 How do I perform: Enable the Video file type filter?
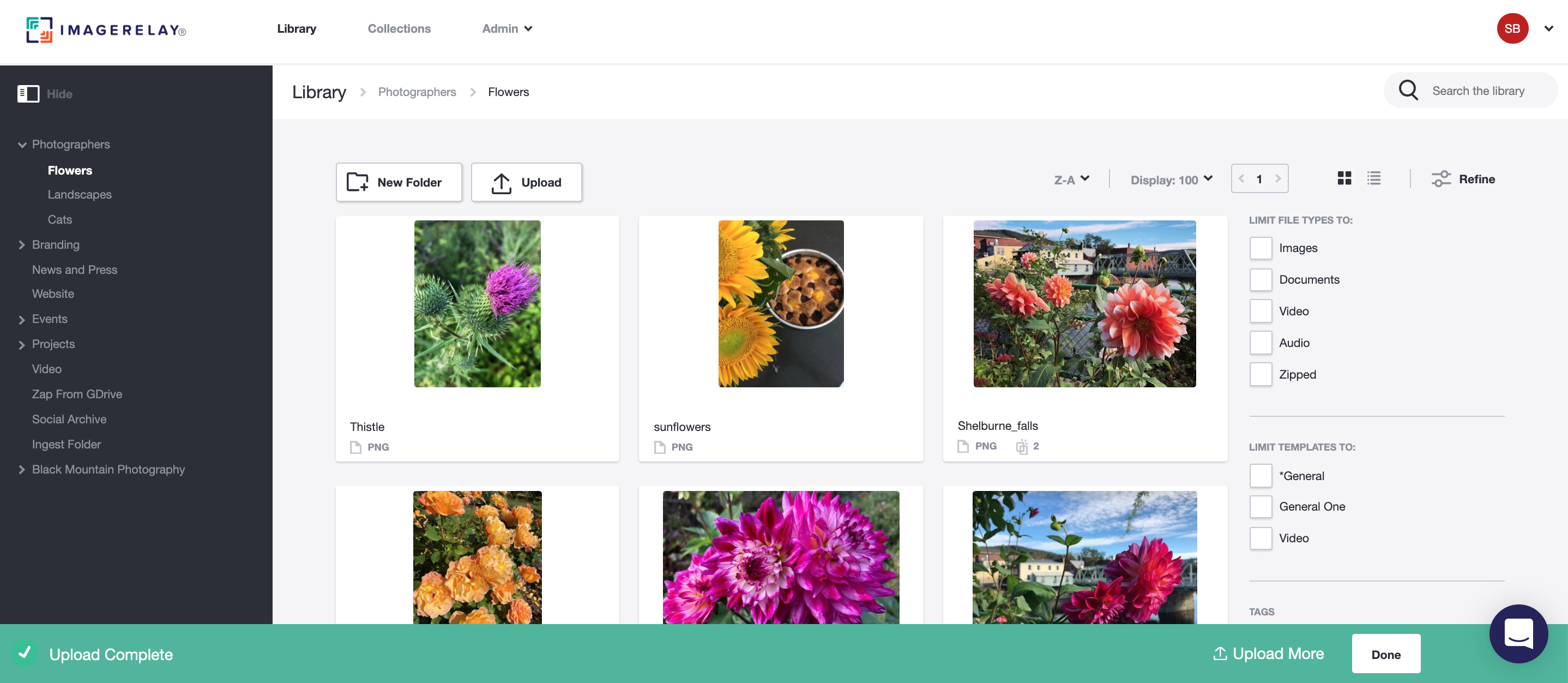pos(1260,311)
